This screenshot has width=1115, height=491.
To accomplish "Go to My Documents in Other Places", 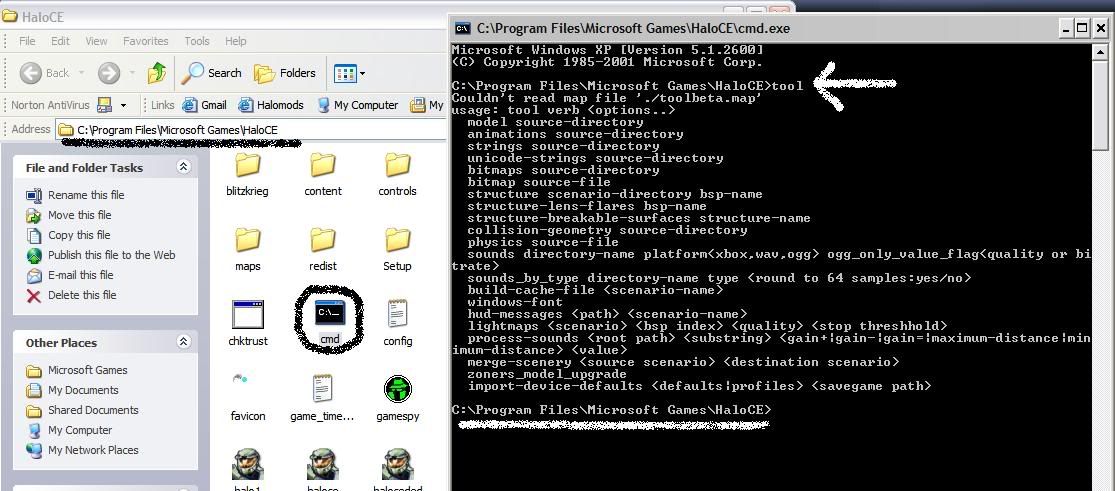I will click(83, 390).
